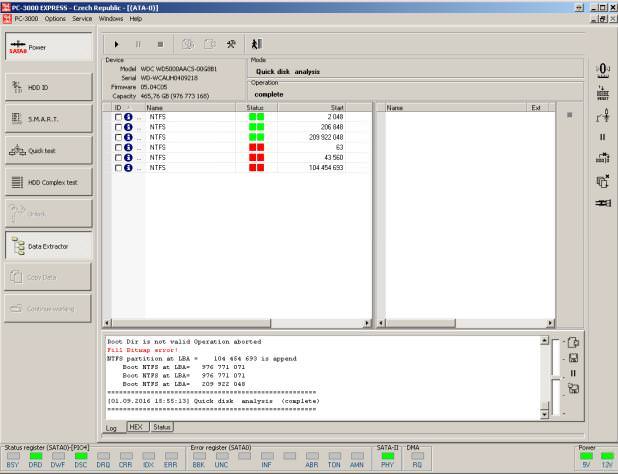618x474 pixels.
Task: Click red status squares of partition 104 454 693
Action: (x=257, y=167)
